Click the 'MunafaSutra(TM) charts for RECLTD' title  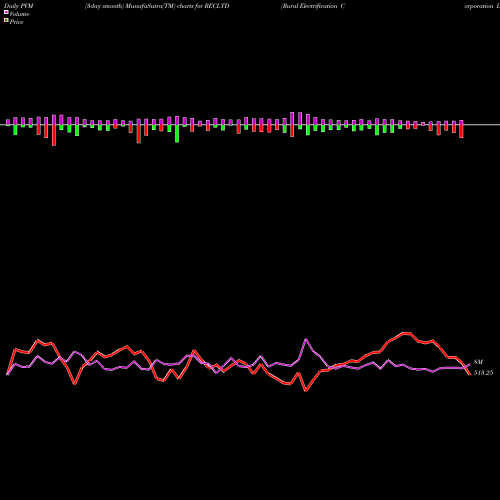pos(177,6)
